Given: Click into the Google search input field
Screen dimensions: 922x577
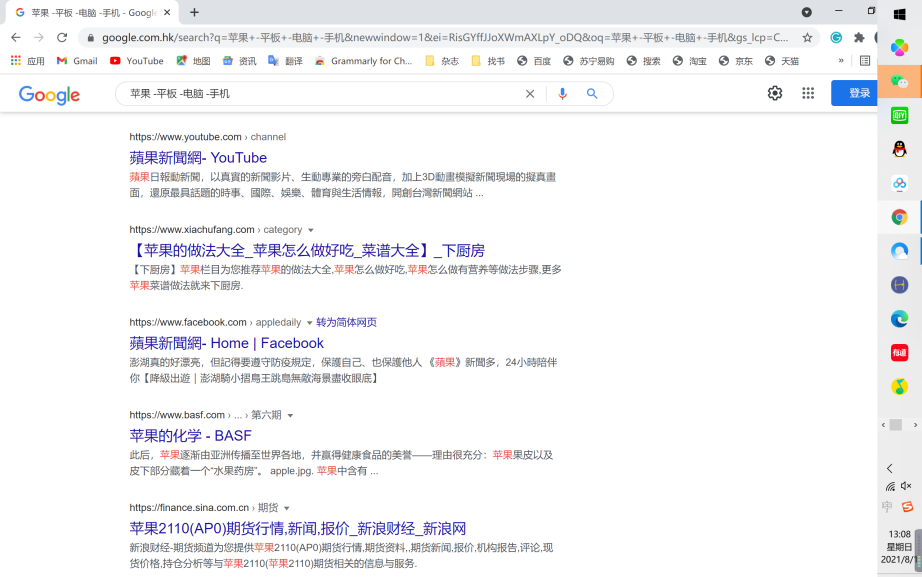Looking at the screenshot, I should click(x=323, y=94).
